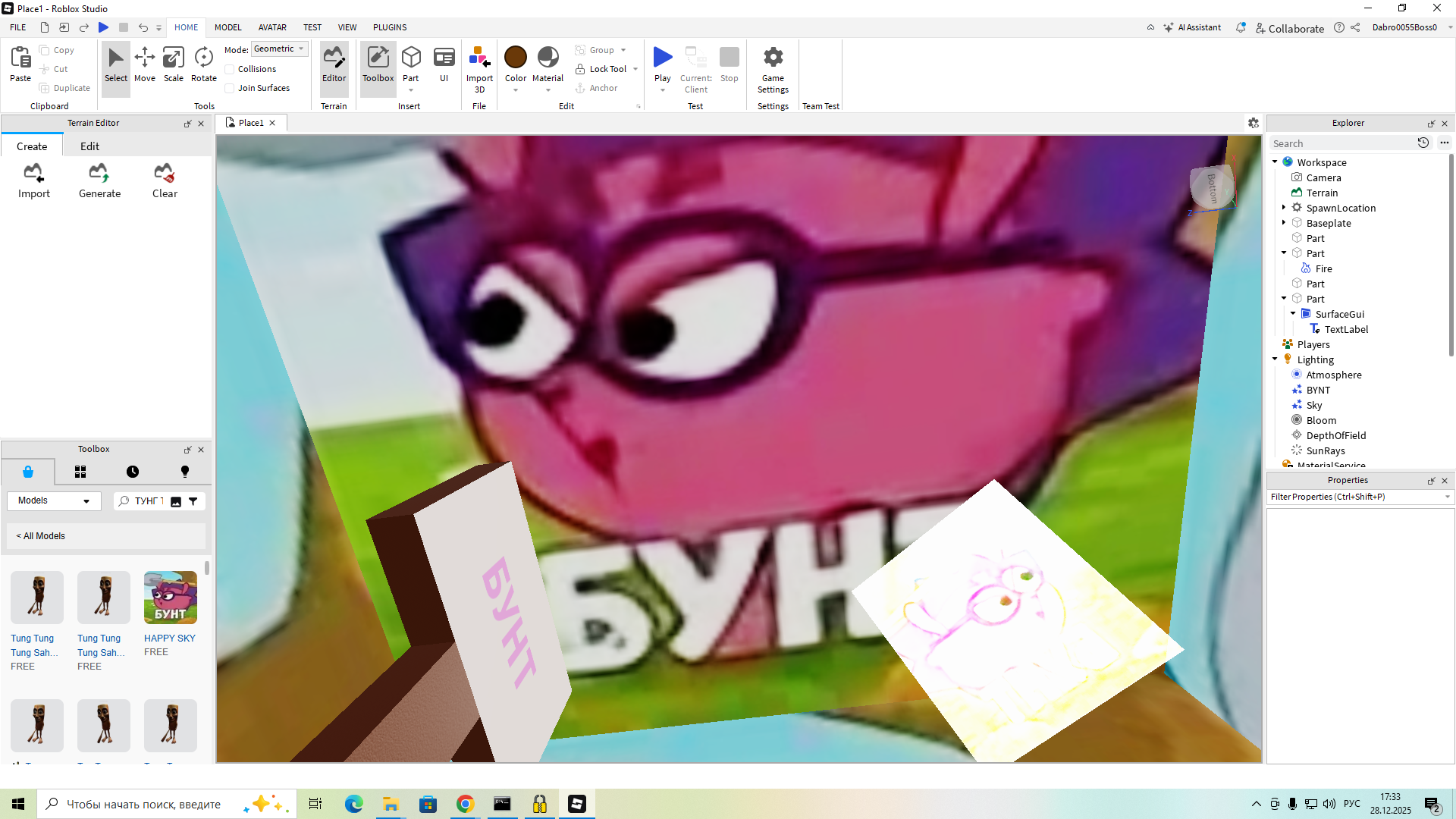Click the Team Test button
1456x819 pixels.
coord(821,106)
